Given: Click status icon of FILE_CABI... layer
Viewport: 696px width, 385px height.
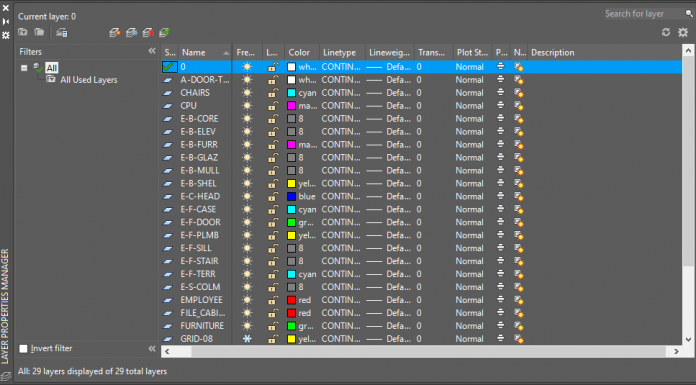Looking at the screenshot, I should pos(168,313).
